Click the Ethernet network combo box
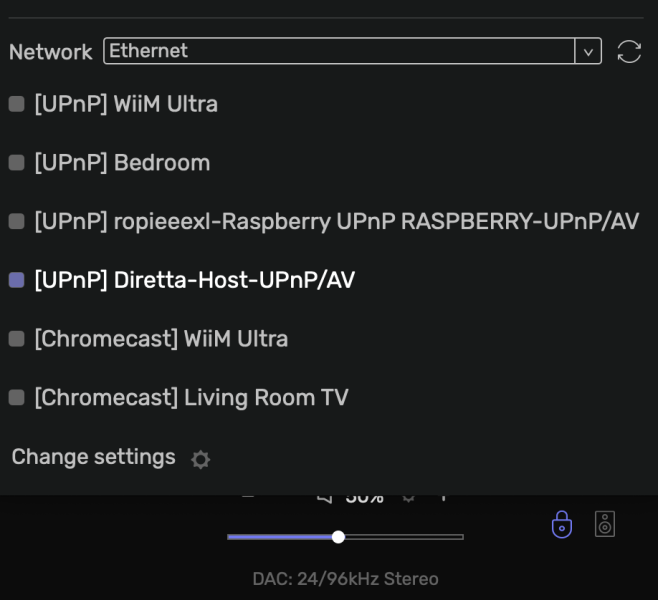Viewport: 658px width, 600px height. click(x=340, y=51)
